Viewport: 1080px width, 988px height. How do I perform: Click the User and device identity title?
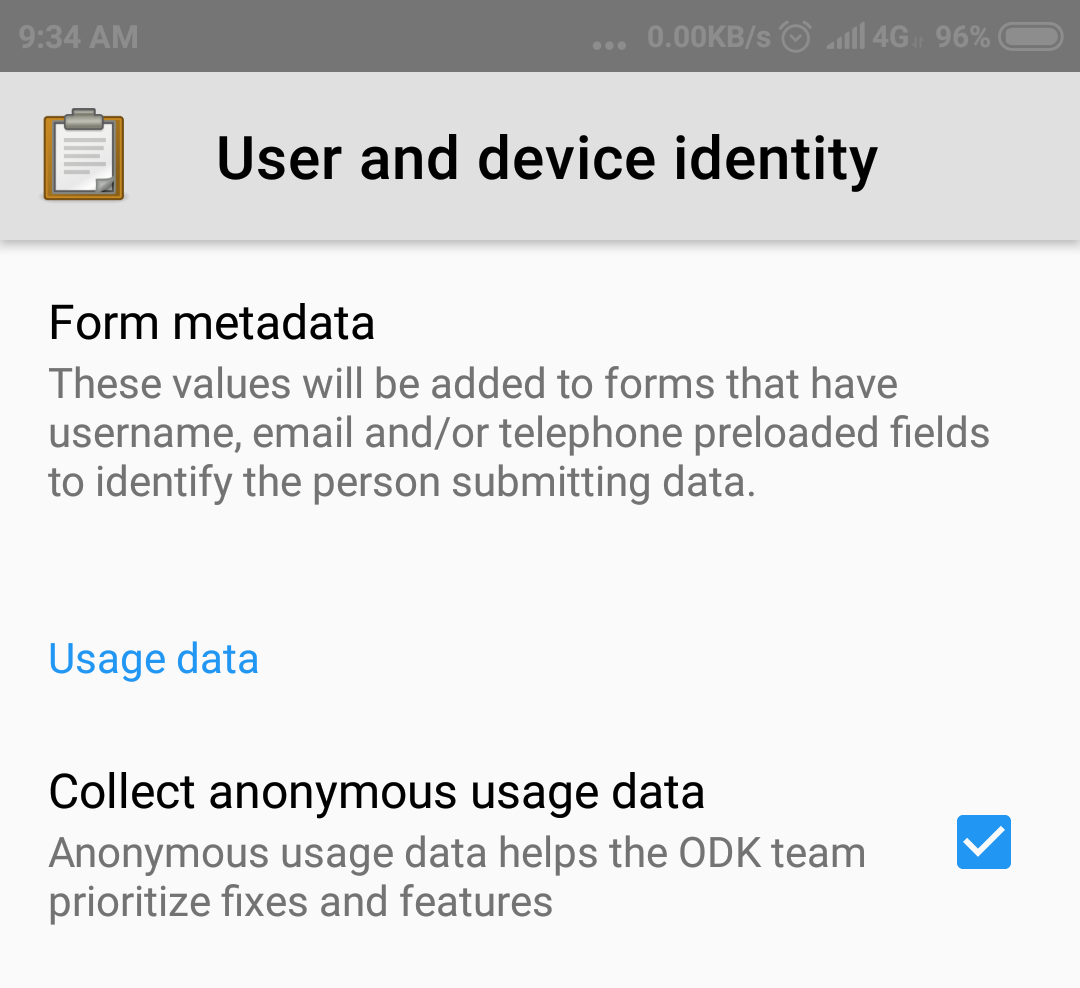pos(547,157)
